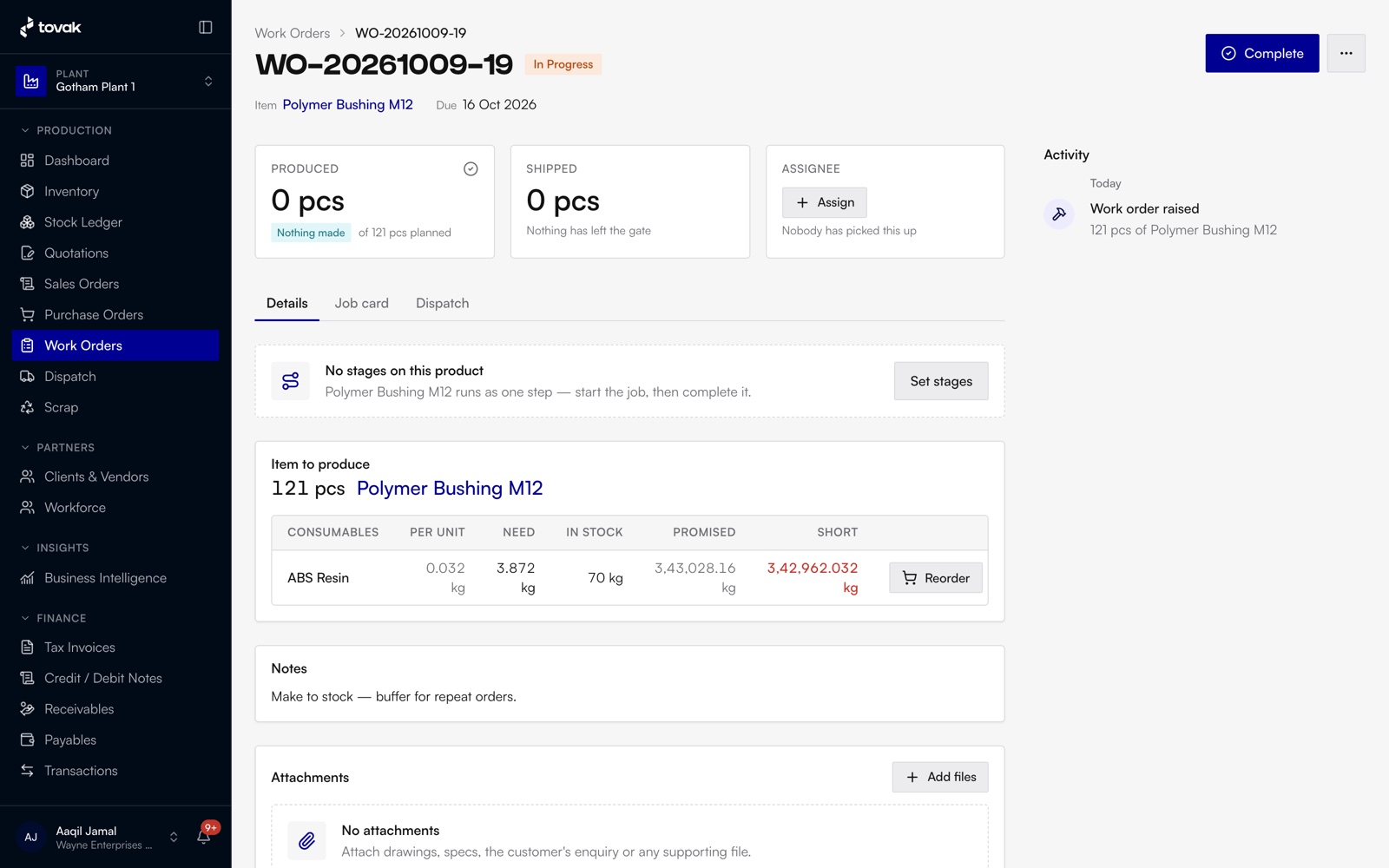Switch to the Details tab
1389x868 pixels.
tap(286, 303)
